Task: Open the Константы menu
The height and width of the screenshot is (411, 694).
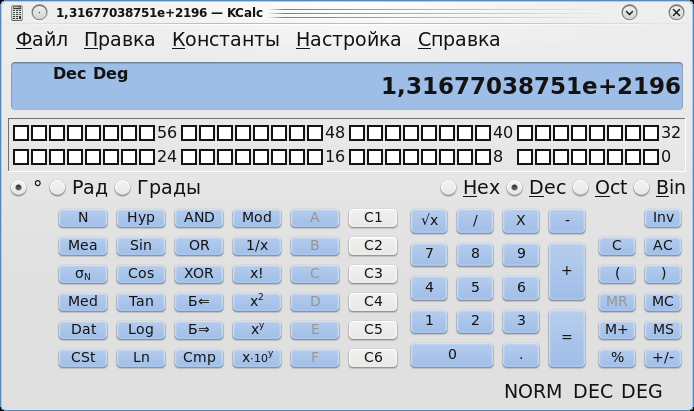Action: coord(226,39)
